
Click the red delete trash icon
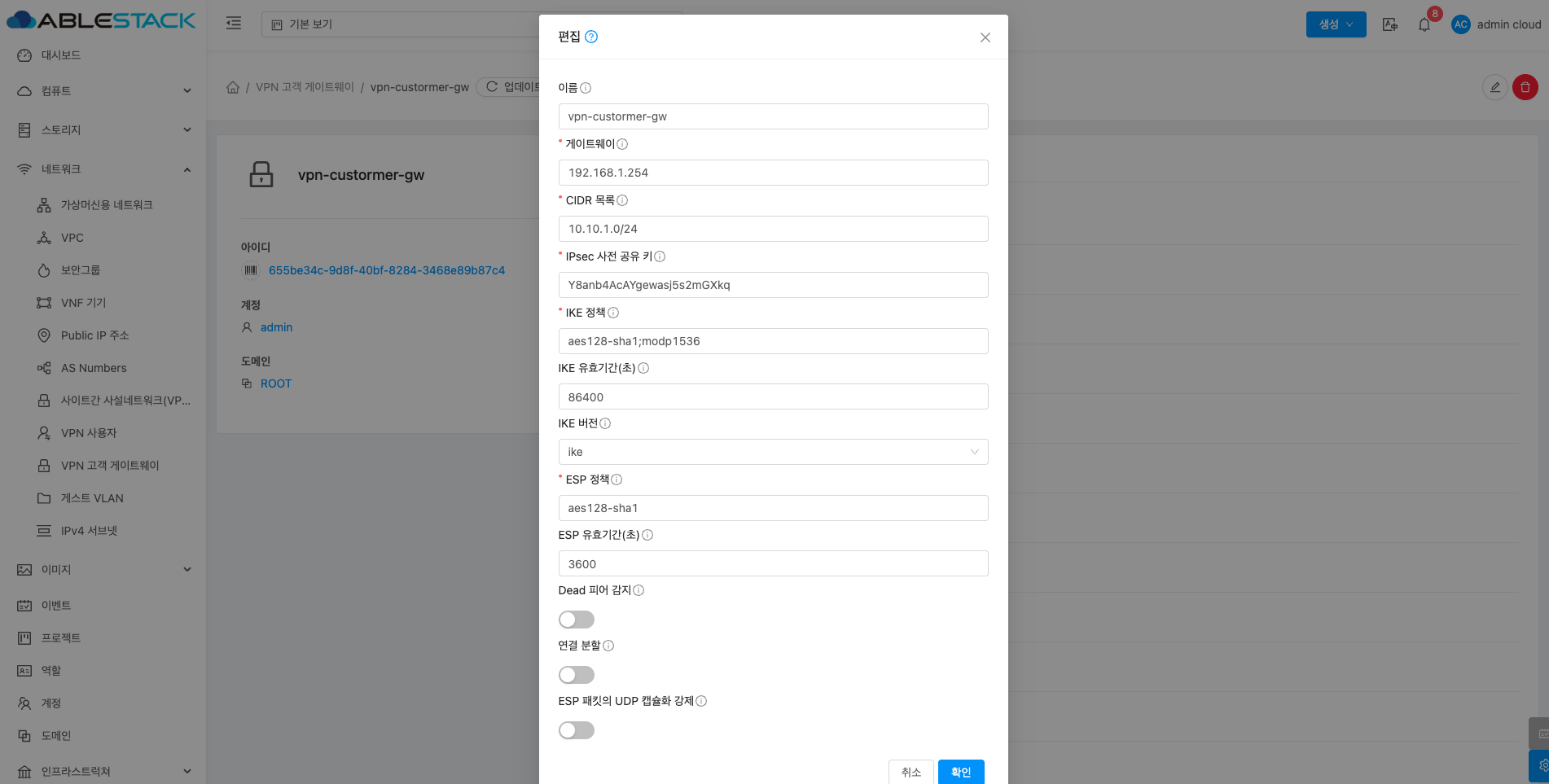coord(1525,87)
